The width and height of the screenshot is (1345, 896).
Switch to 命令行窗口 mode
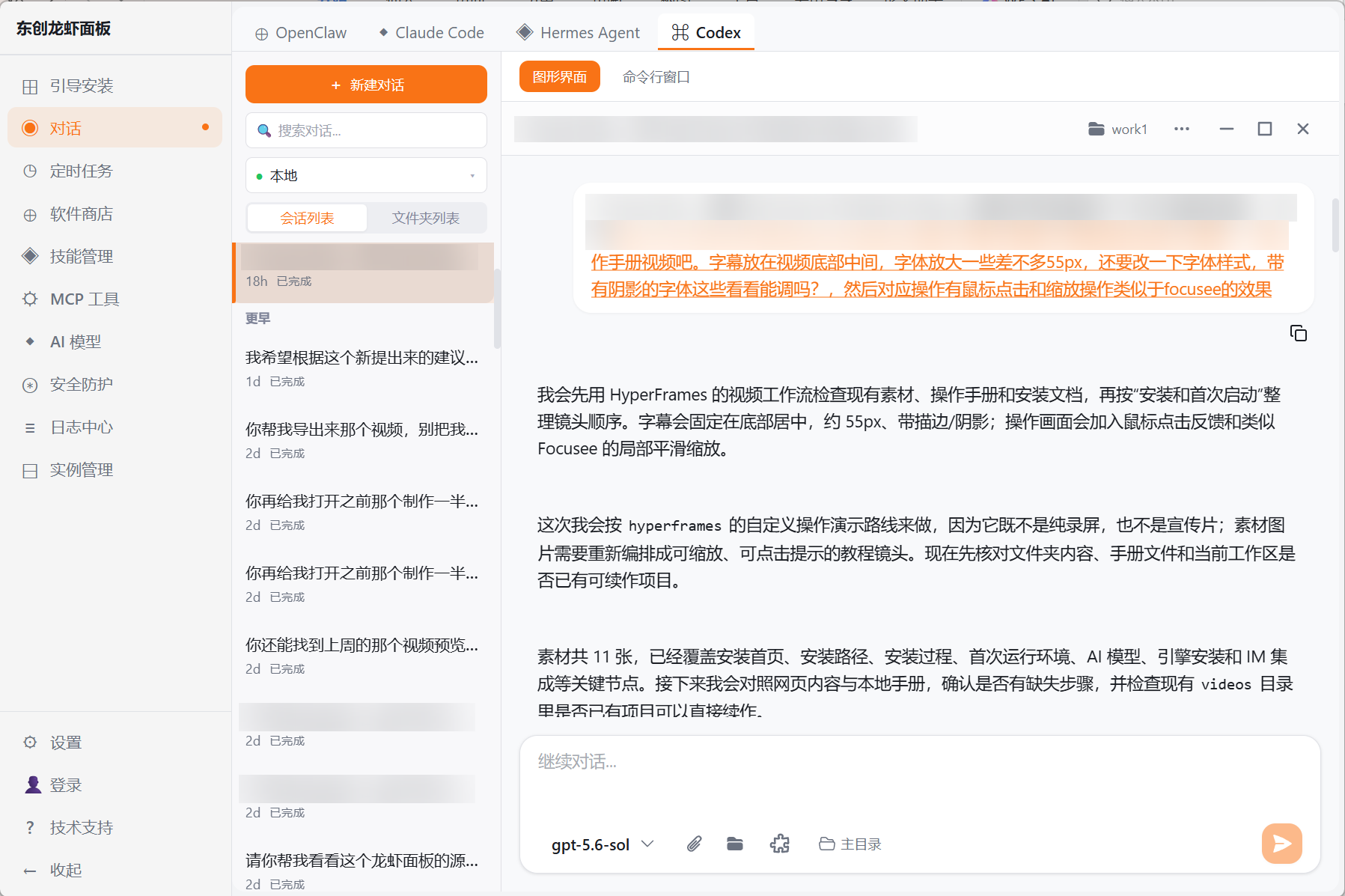(x=656, y=76)
